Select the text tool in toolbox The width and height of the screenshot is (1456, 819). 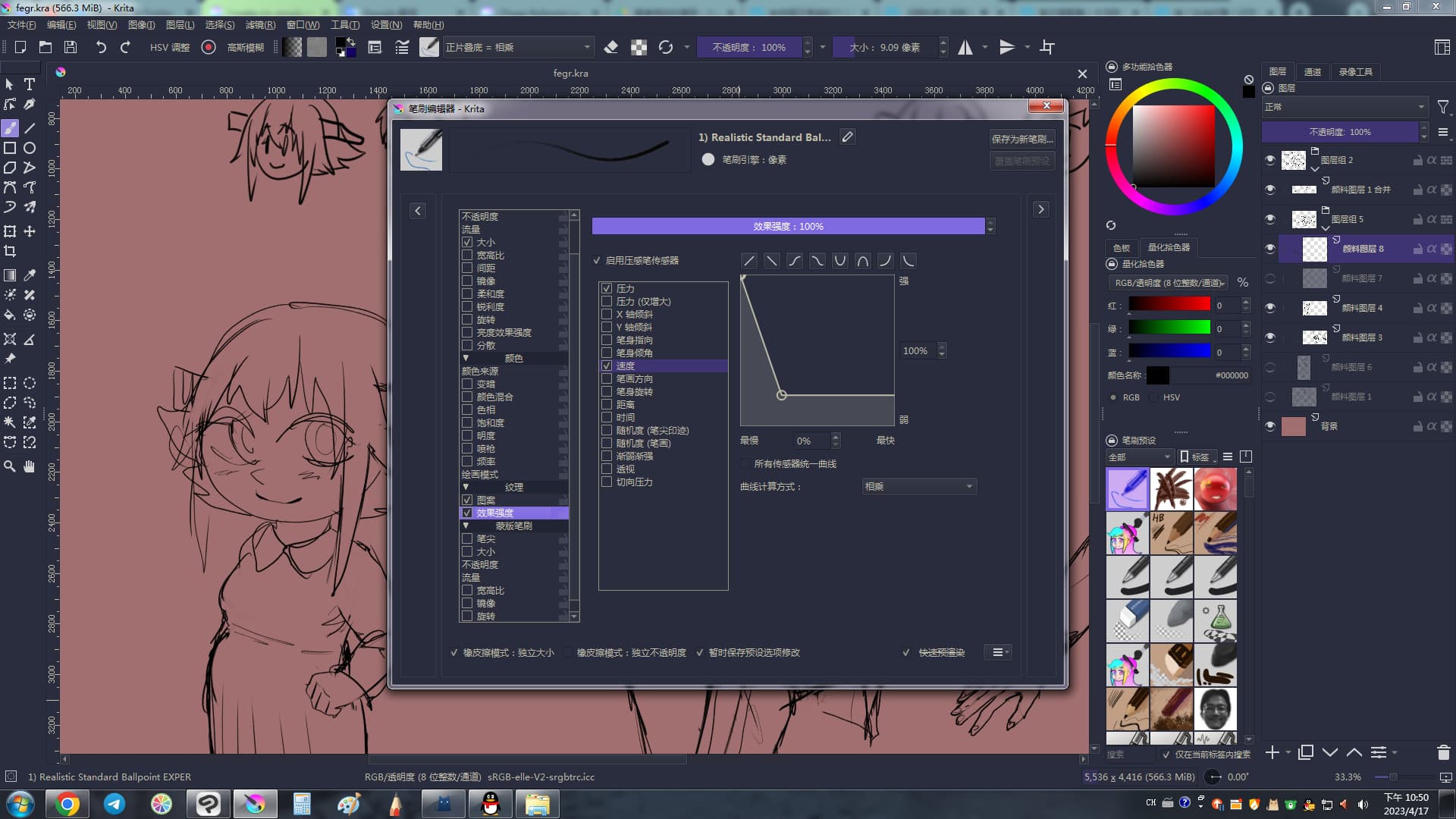(x=30, y=84)
